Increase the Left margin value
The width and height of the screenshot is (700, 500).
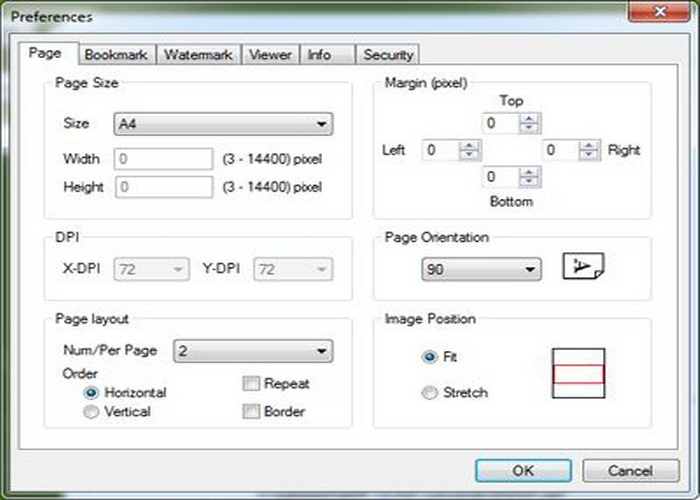[x=470, y=145]
